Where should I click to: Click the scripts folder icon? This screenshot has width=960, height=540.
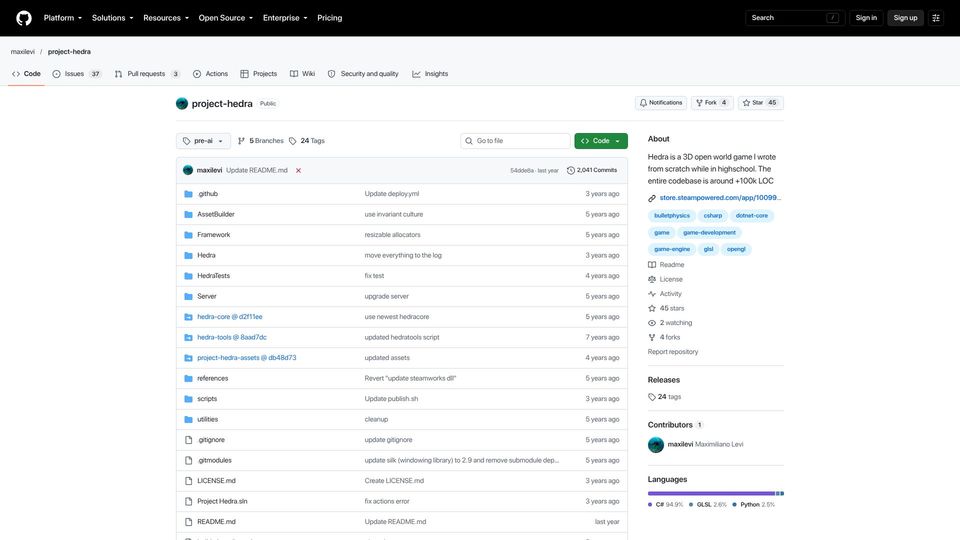click(x=189, y=399)
